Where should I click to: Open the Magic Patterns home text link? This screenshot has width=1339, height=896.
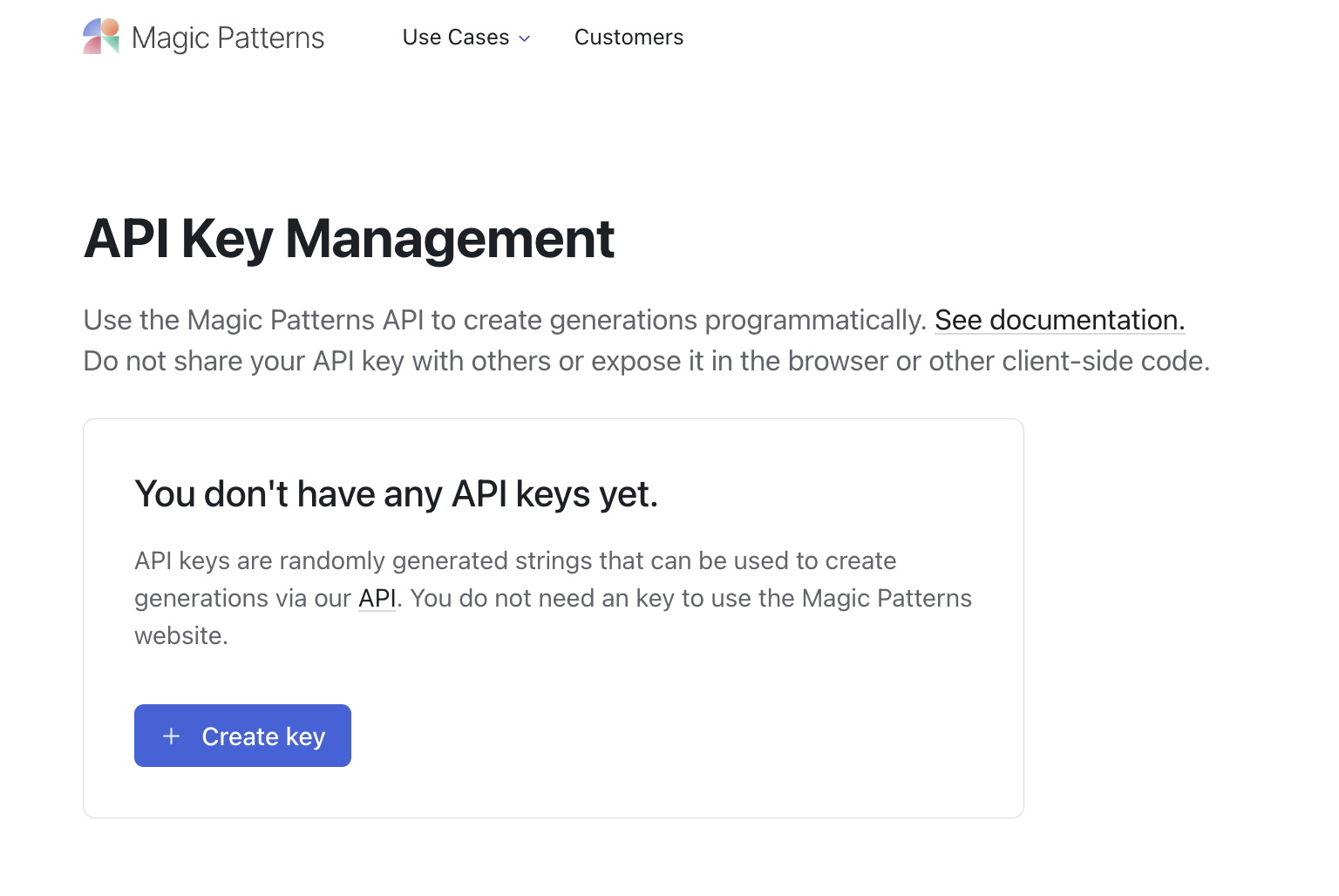point(228,37)
